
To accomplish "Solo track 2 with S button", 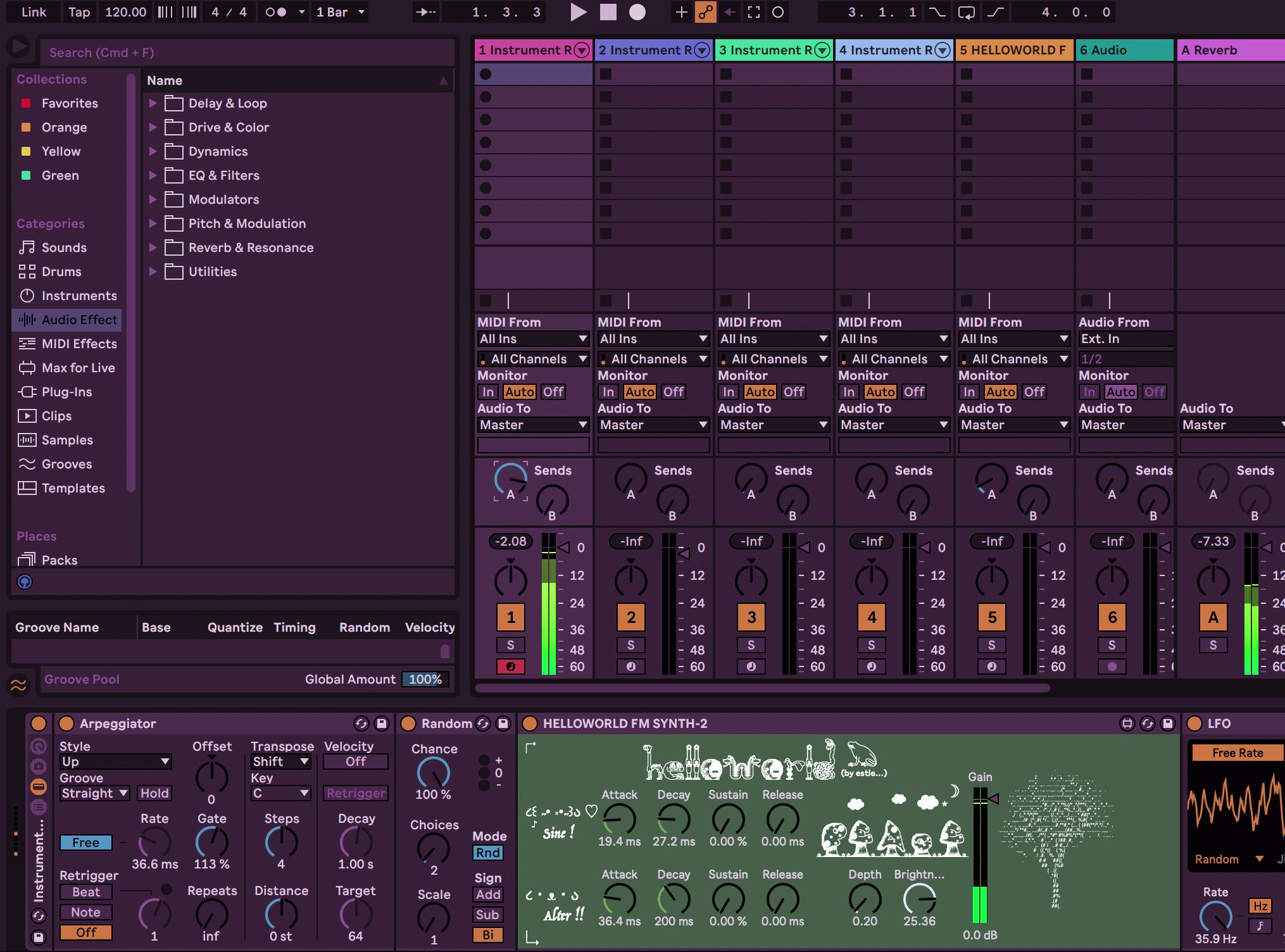I will [630, 645].
